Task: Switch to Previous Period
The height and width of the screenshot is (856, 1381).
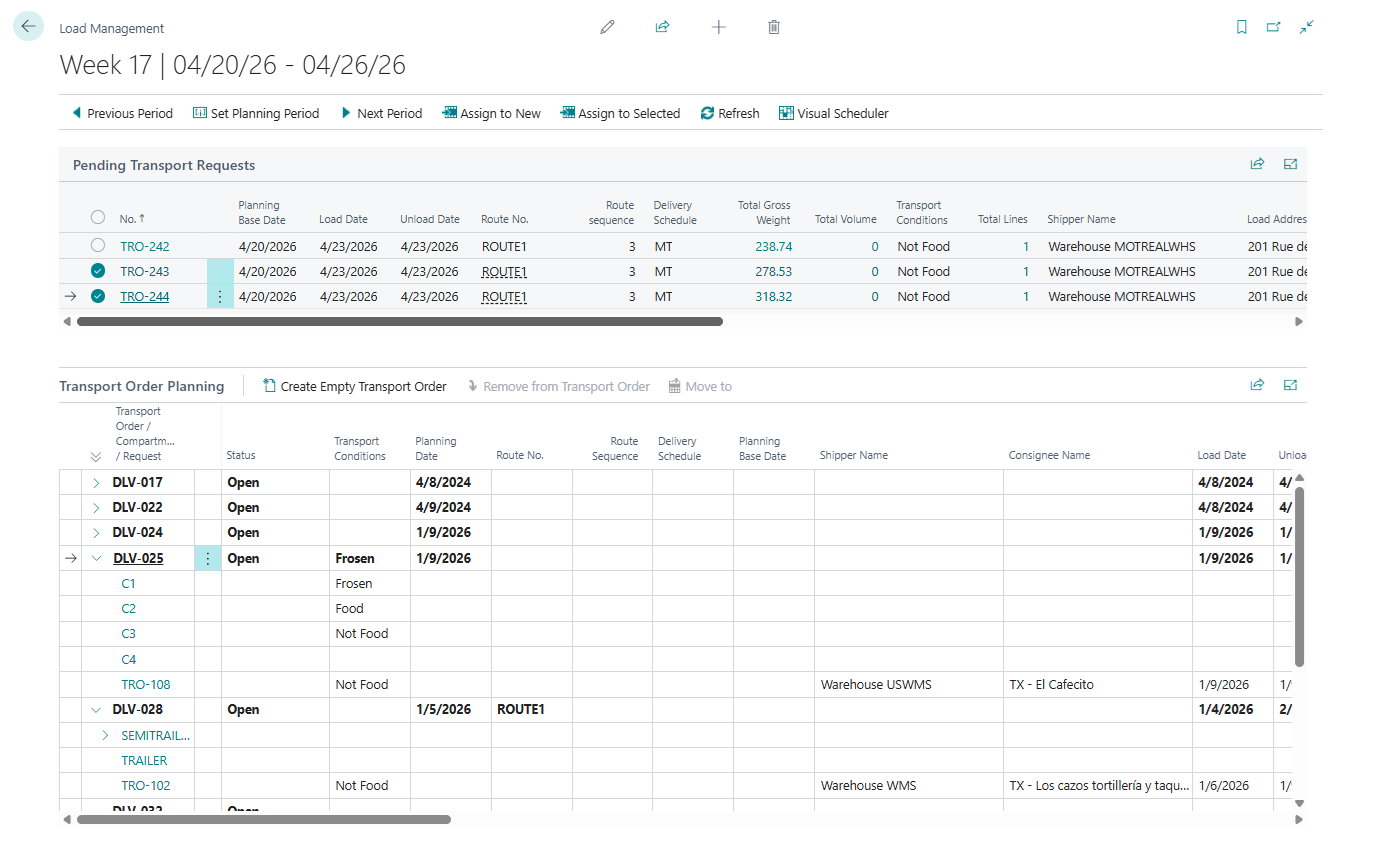Action: [121, 113]
